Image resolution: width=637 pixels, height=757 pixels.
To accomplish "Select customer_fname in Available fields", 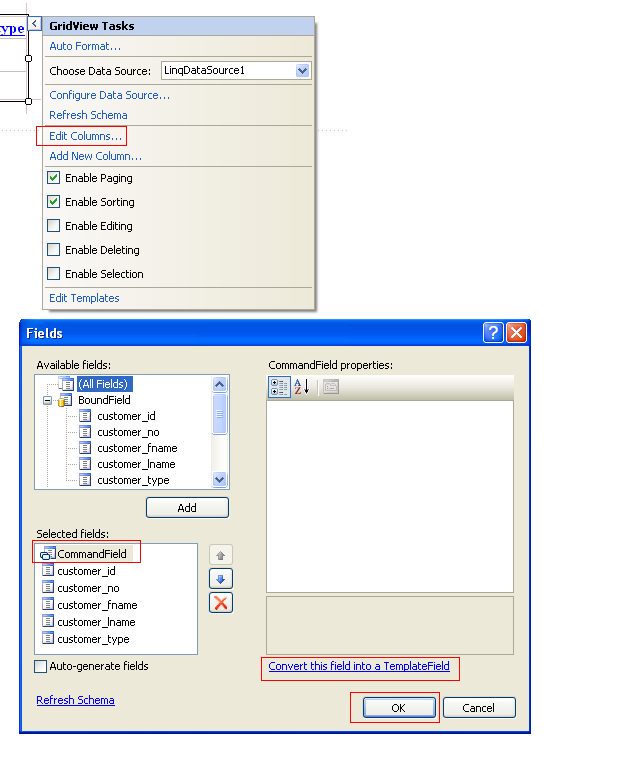I will (x=136, y=448).
